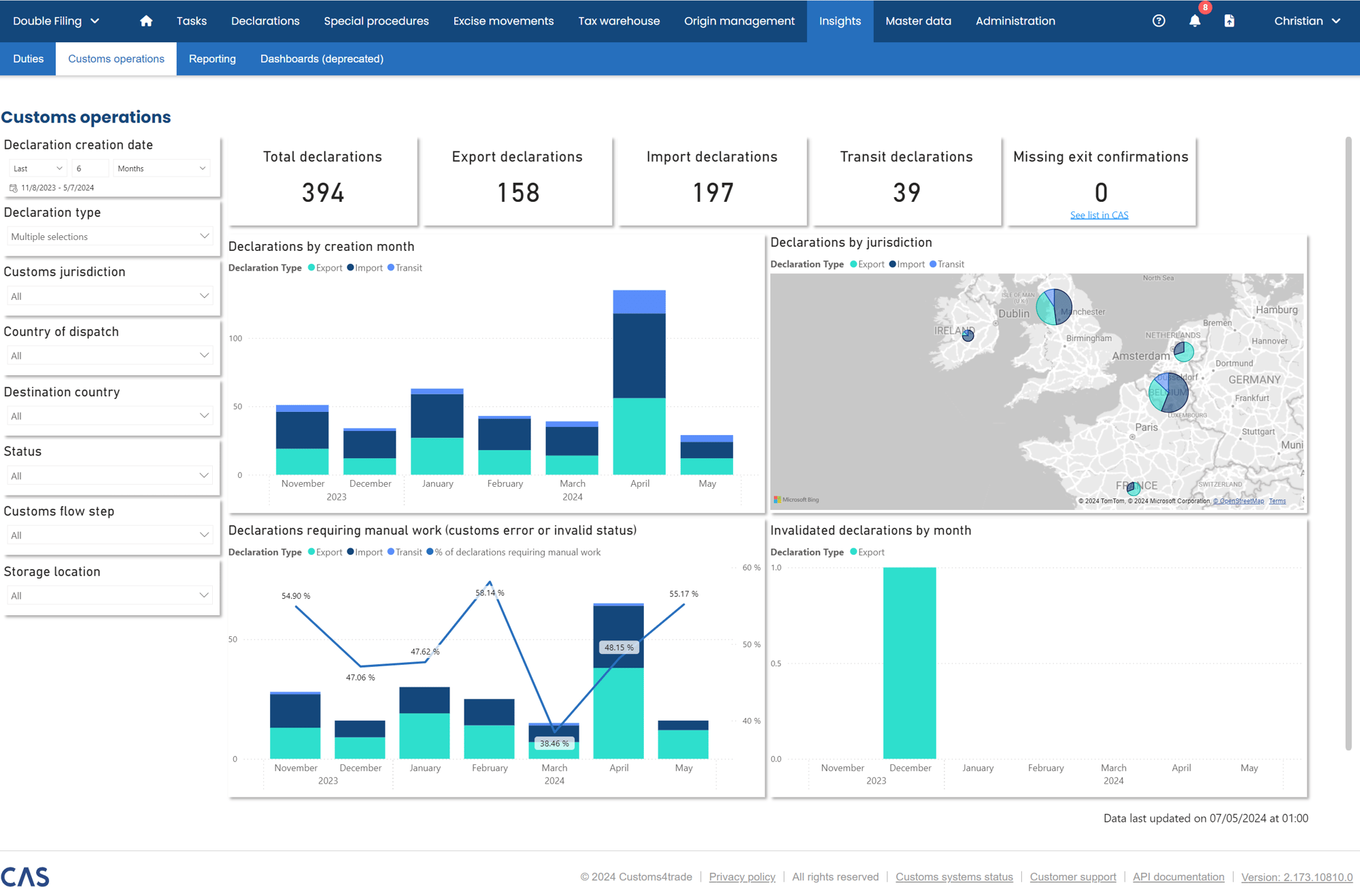Image resolution: width=1360 pixels, height=896 pixels.
Task: Open the map Terms link
Action: coord(1277,501)
